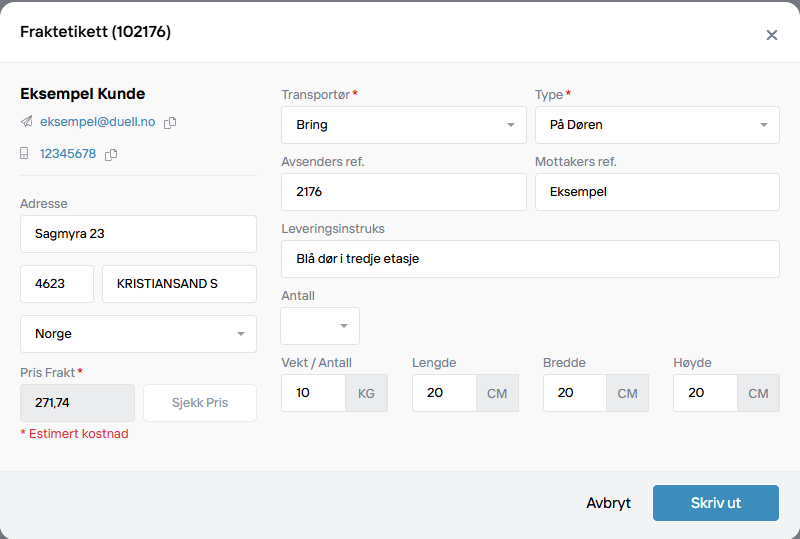Open the Norge country dropdown

point(138,334)
